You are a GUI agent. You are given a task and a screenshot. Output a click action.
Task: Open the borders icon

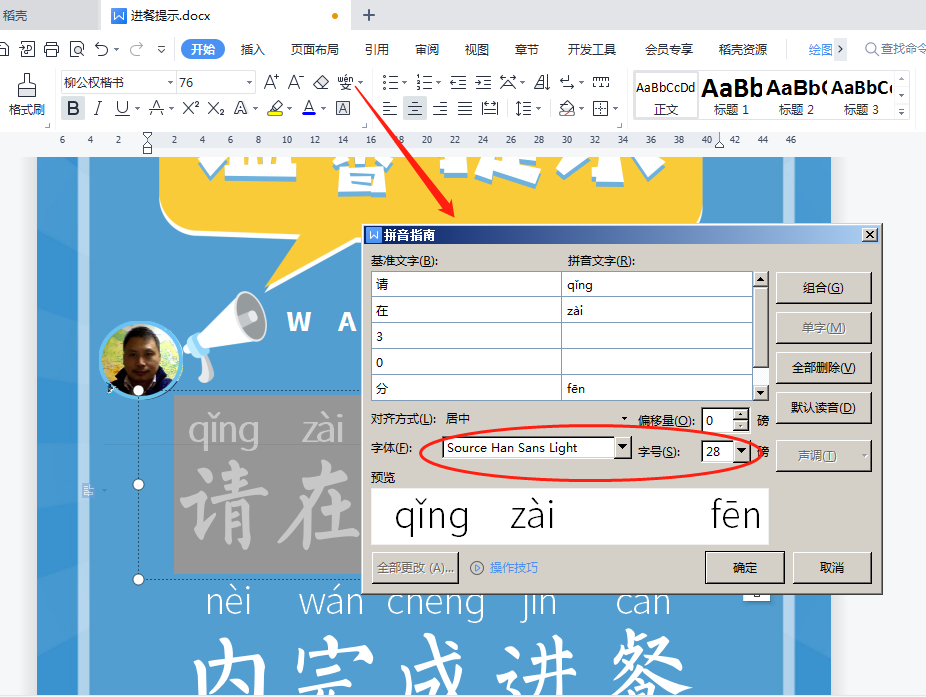point(601,109)
